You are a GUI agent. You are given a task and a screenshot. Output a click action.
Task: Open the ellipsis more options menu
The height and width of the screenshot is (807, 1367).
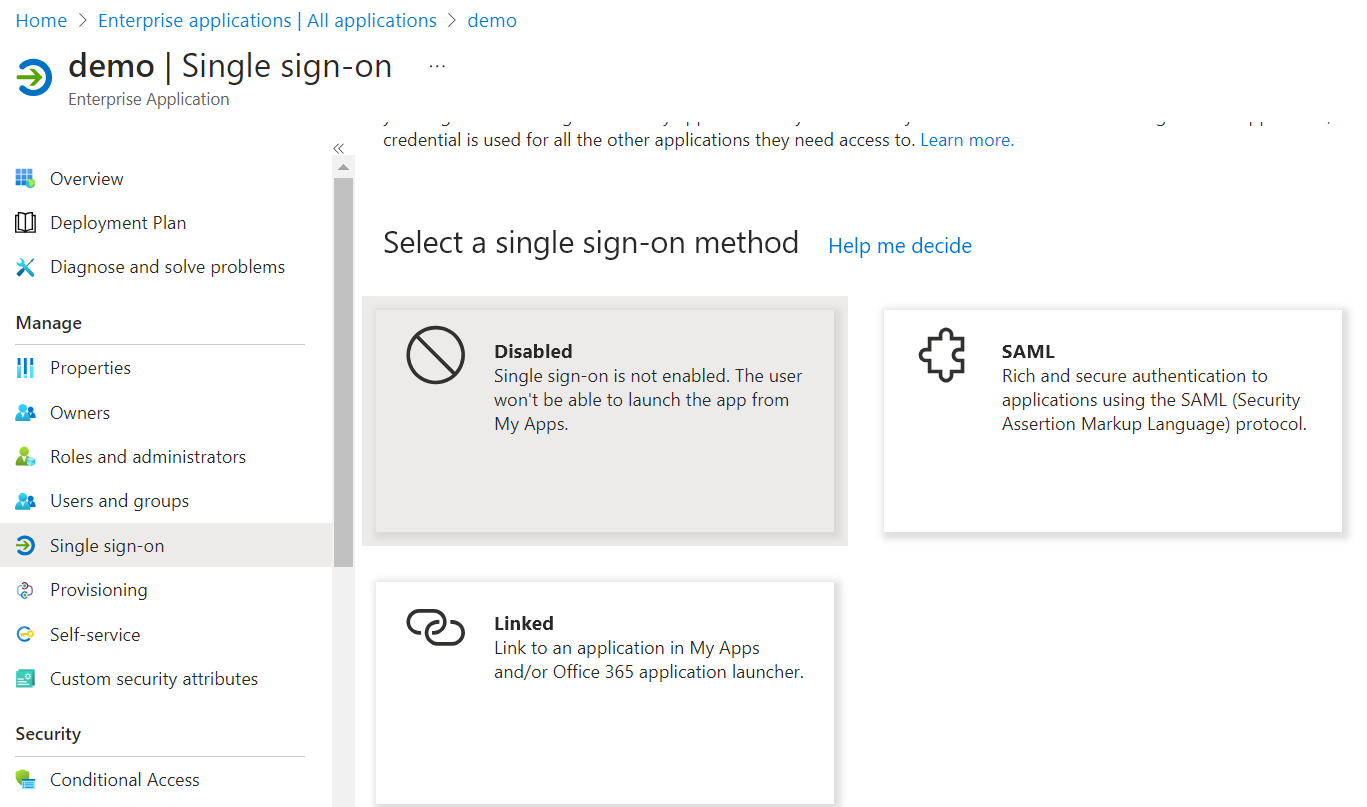tap(437, 66)
